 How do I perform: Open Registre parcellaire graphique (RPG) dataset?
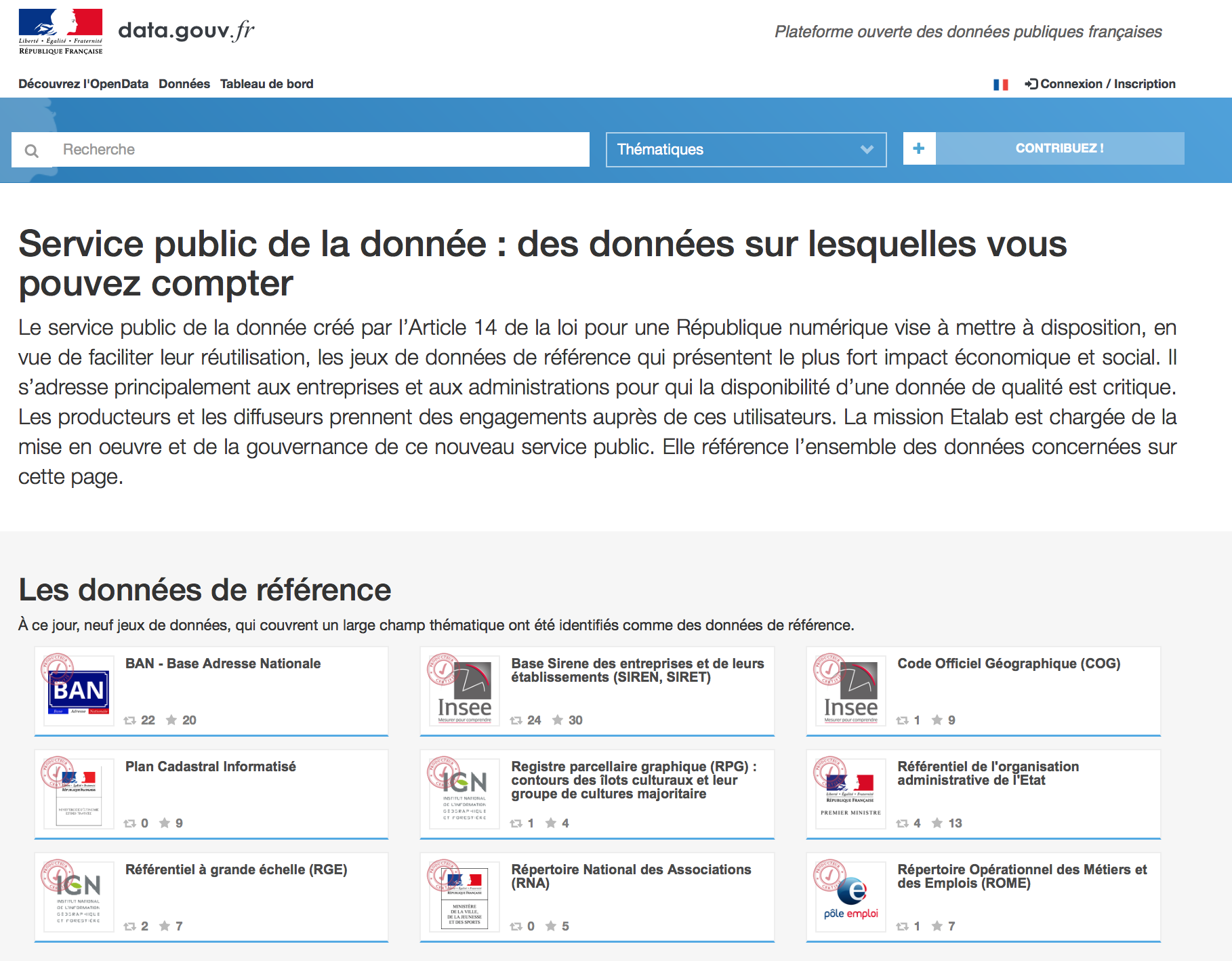634,780
